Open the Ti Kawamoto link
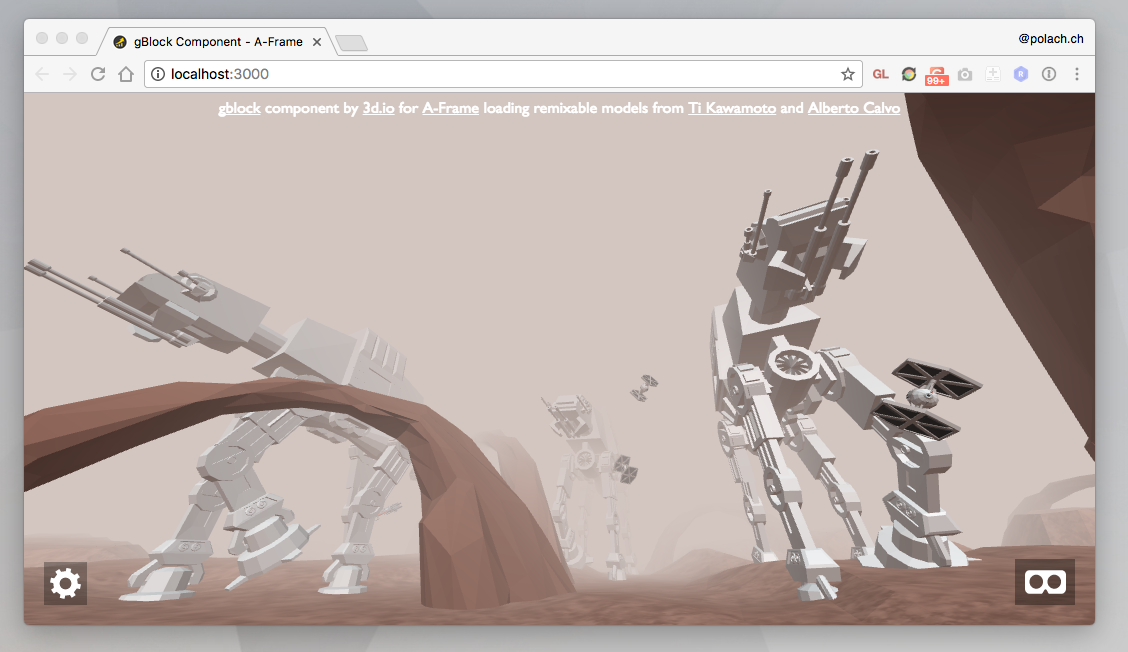Viewport: 1128px width, 652px height. 732,108
